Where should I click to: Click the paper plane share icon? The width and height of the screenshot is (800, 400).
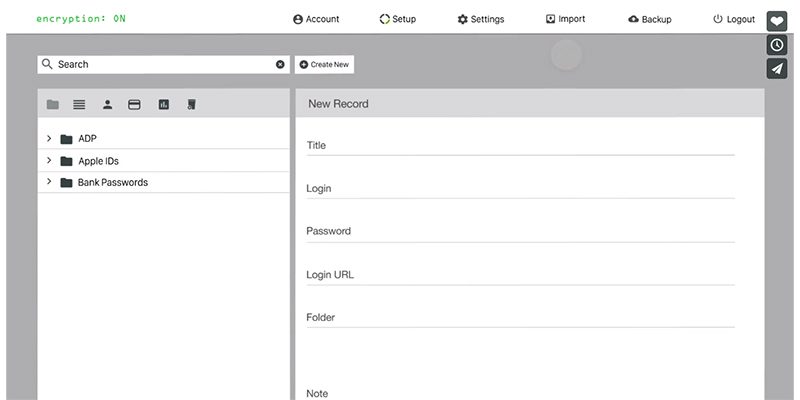776,68
